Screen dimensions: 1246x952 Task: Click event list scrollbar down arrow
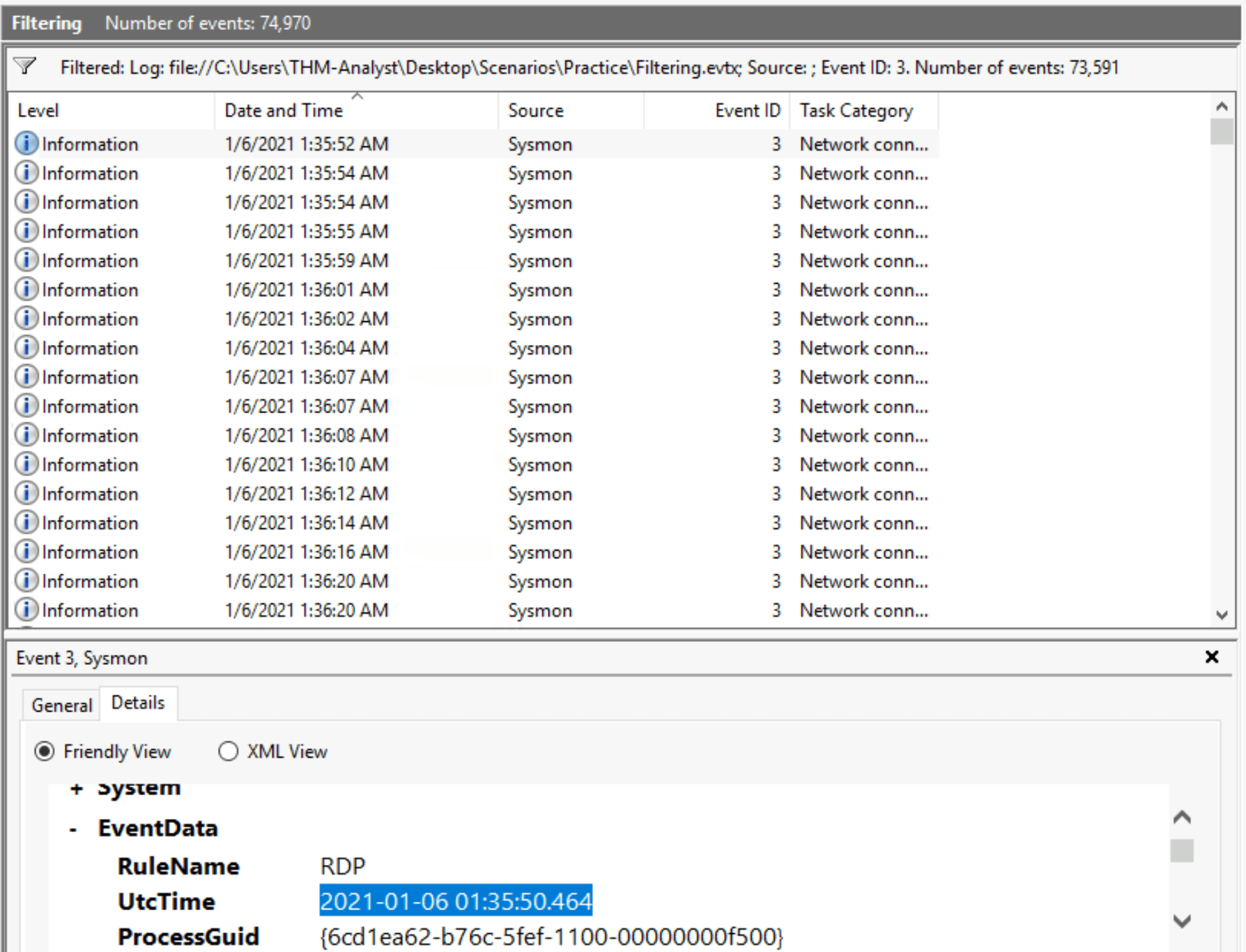coord(1222,614)
